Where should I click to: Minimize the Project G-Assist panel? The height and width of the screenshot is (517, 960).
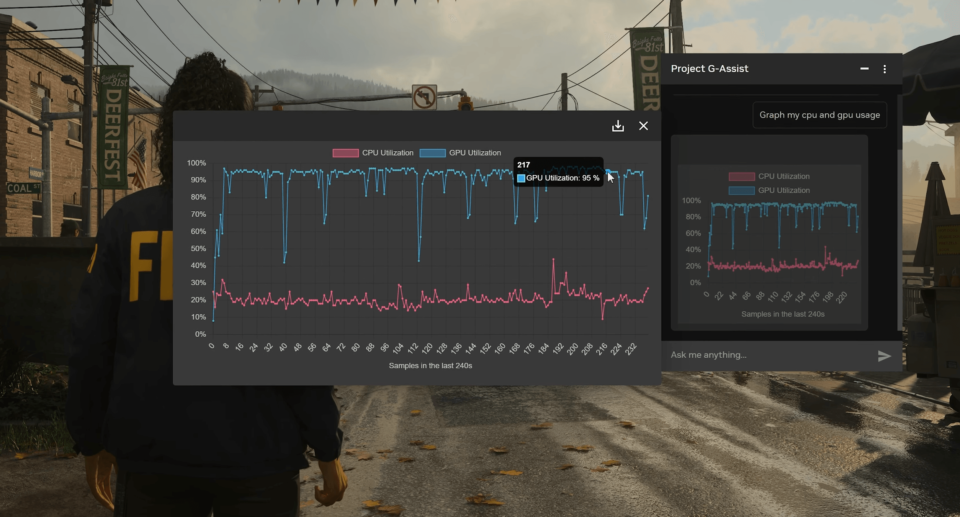[864, 69]
